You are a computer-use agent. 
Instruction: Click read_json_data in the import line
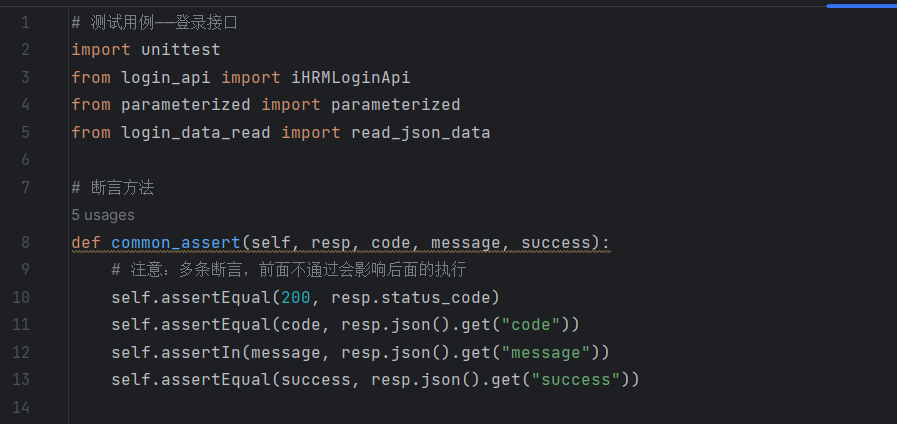(420, 132)
